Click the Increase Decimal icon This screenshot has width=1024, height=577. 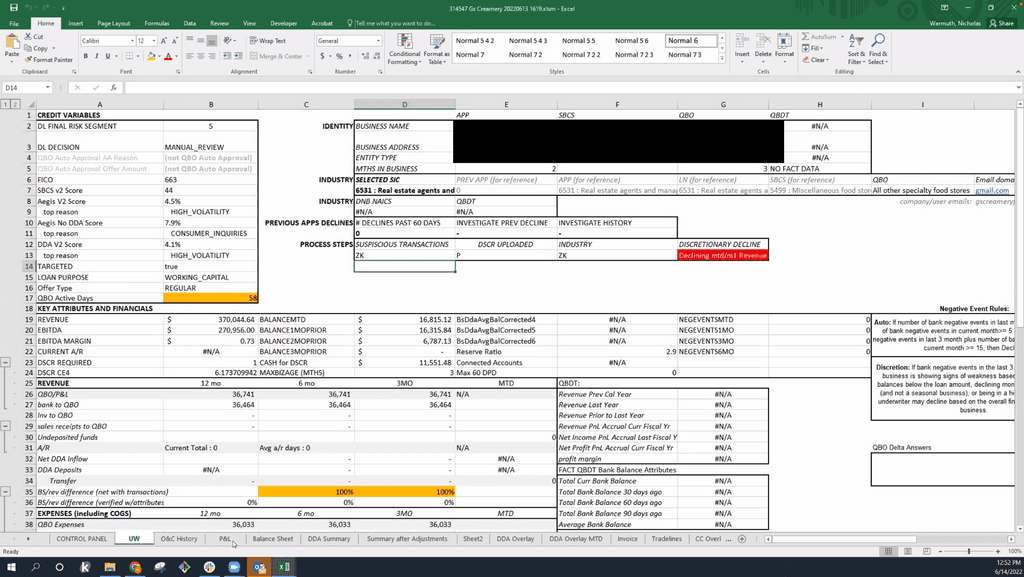tap(365, 56)
